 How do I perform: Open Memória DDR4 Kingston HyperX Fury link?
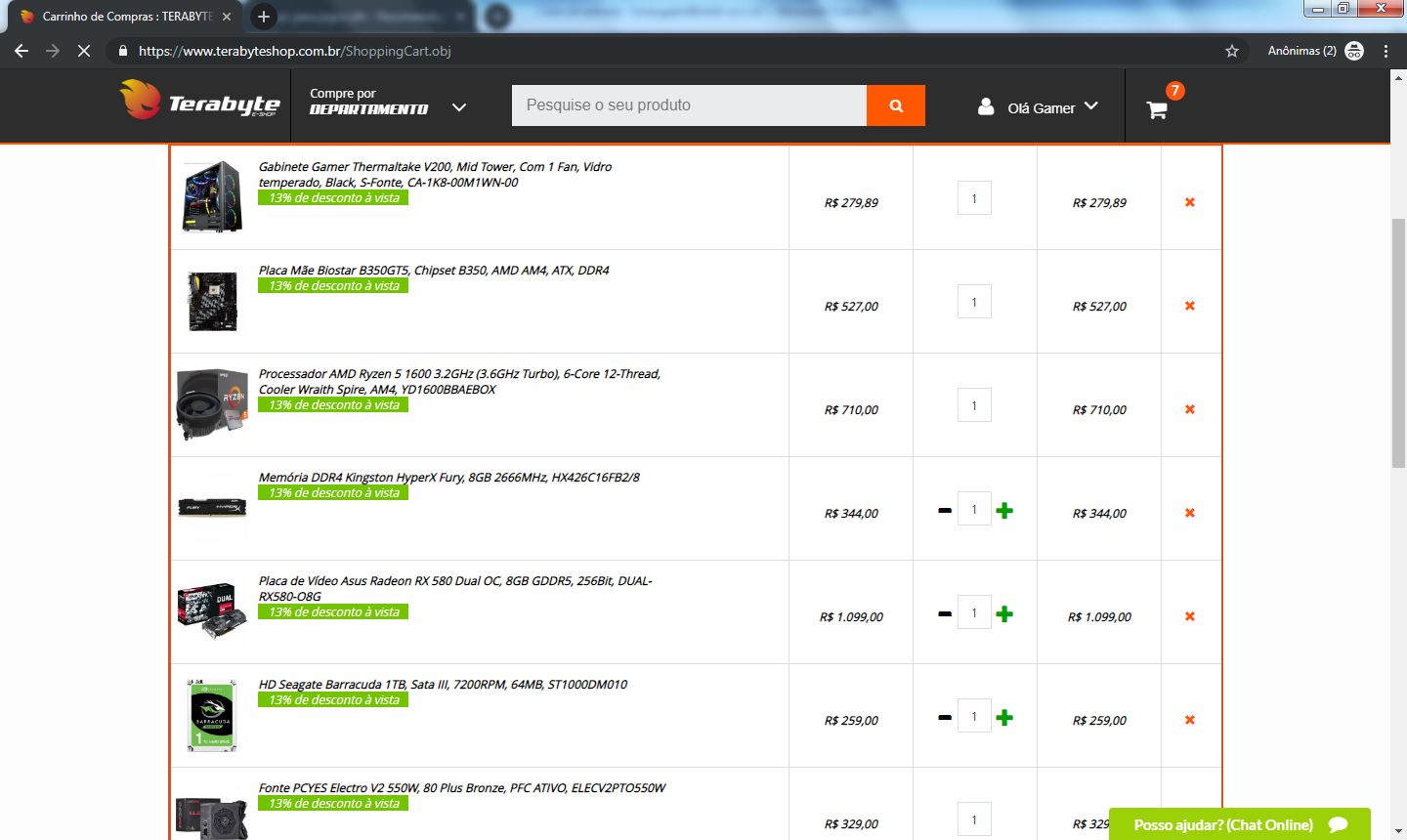coord(449,478)
